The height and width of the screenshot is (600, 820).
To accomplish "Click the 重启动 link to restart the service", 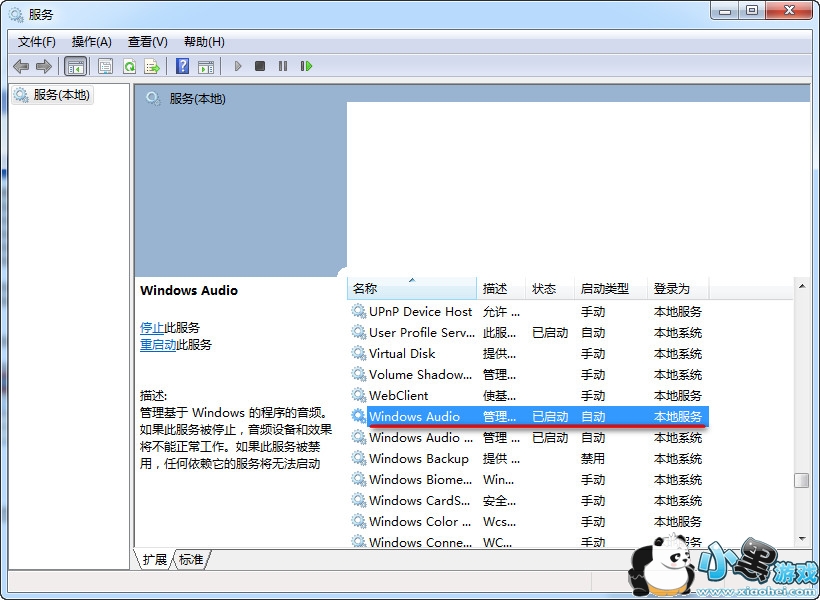I will tap(158, 345).
